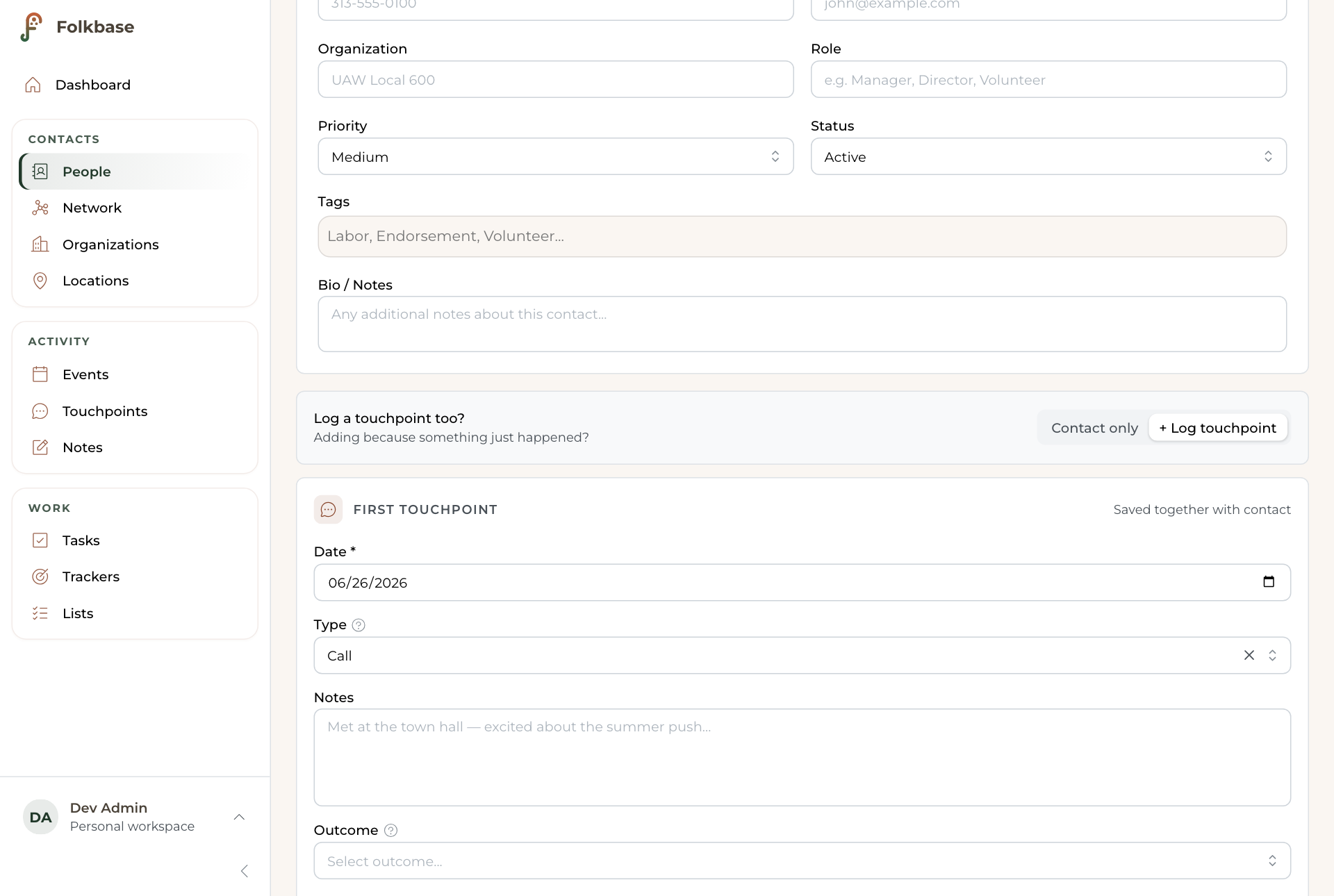Screen dimensions: 1334x896
Task: Click the email input field
Action: pos(1048,8)
